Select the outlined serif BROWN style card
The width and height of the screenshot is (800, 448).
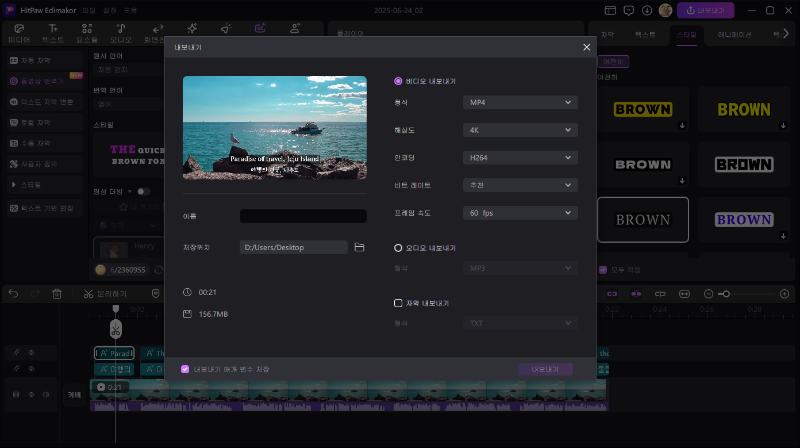pos(643,220)
